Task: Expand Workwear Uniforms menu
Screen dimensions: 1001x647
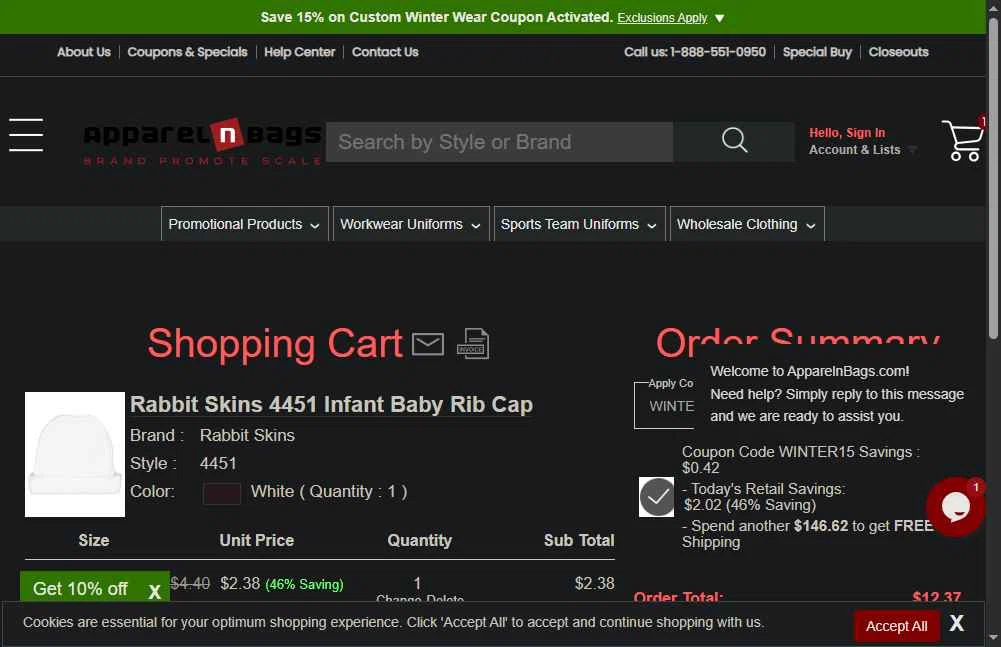Action: [411, 224]
